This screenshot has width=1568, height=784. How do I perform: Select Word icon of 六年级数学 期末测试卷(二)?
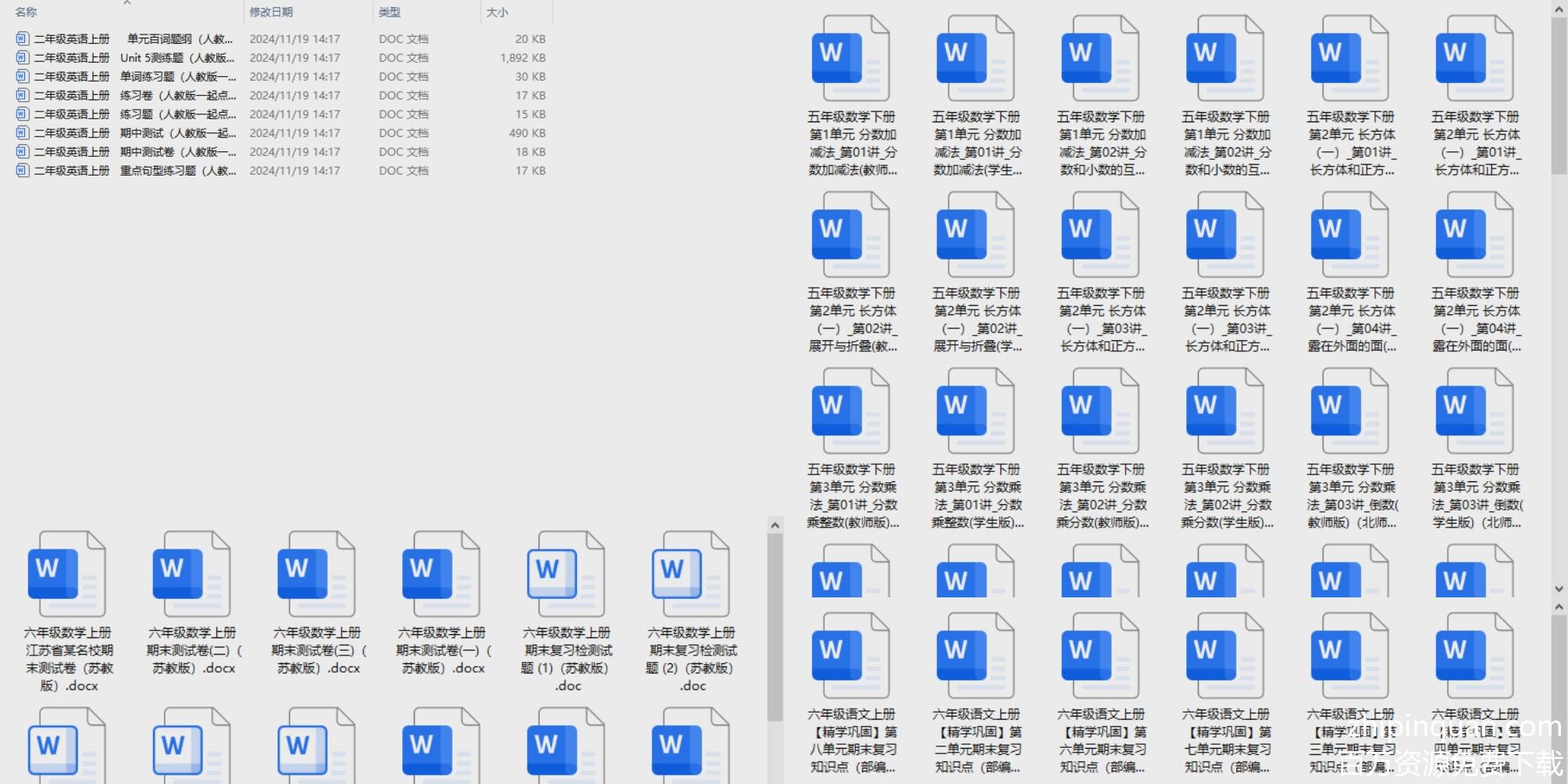coord(192,575)
